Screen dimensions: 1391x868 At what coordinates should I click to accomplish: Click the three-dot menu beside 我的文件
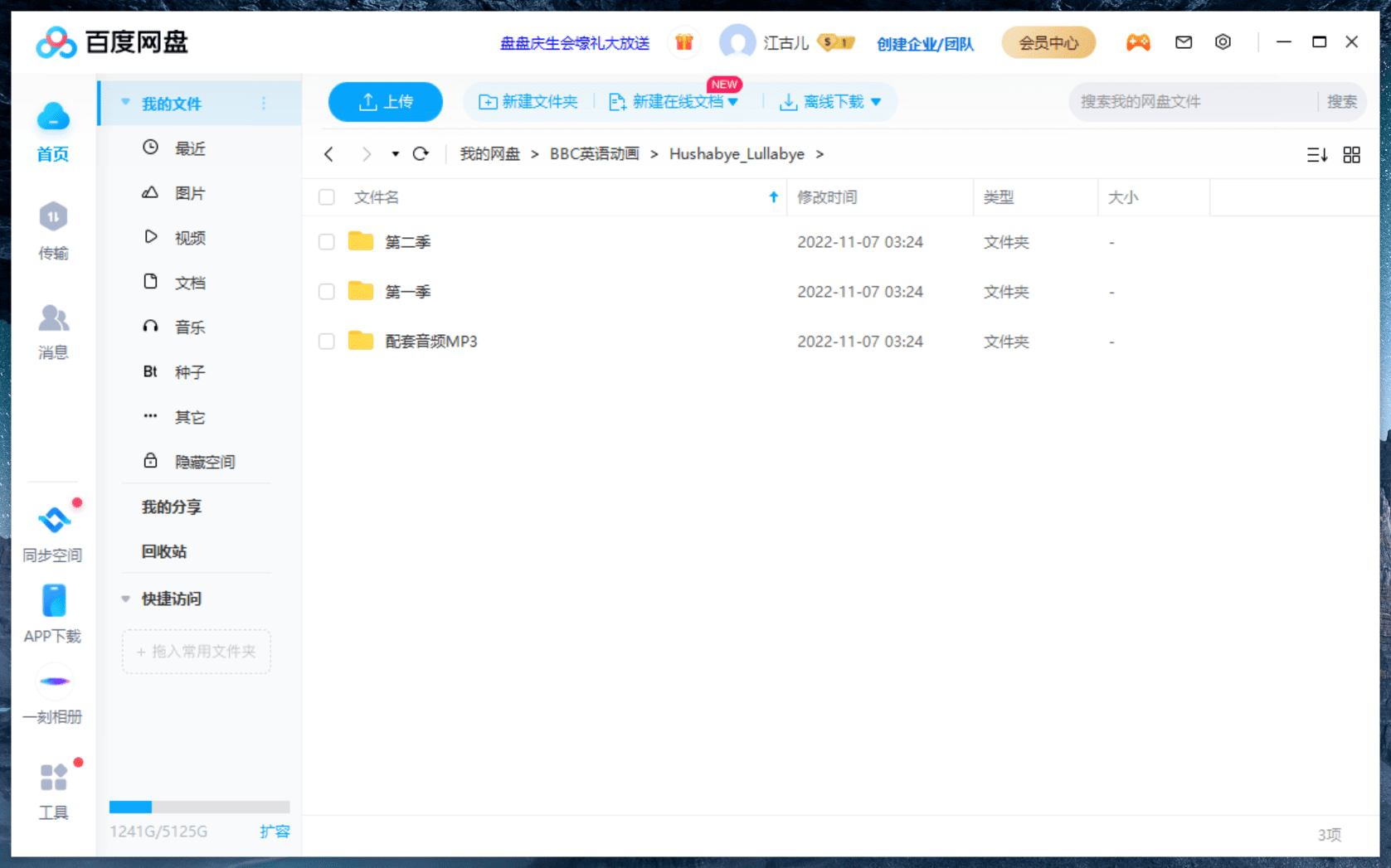click(x=264, y=104)
